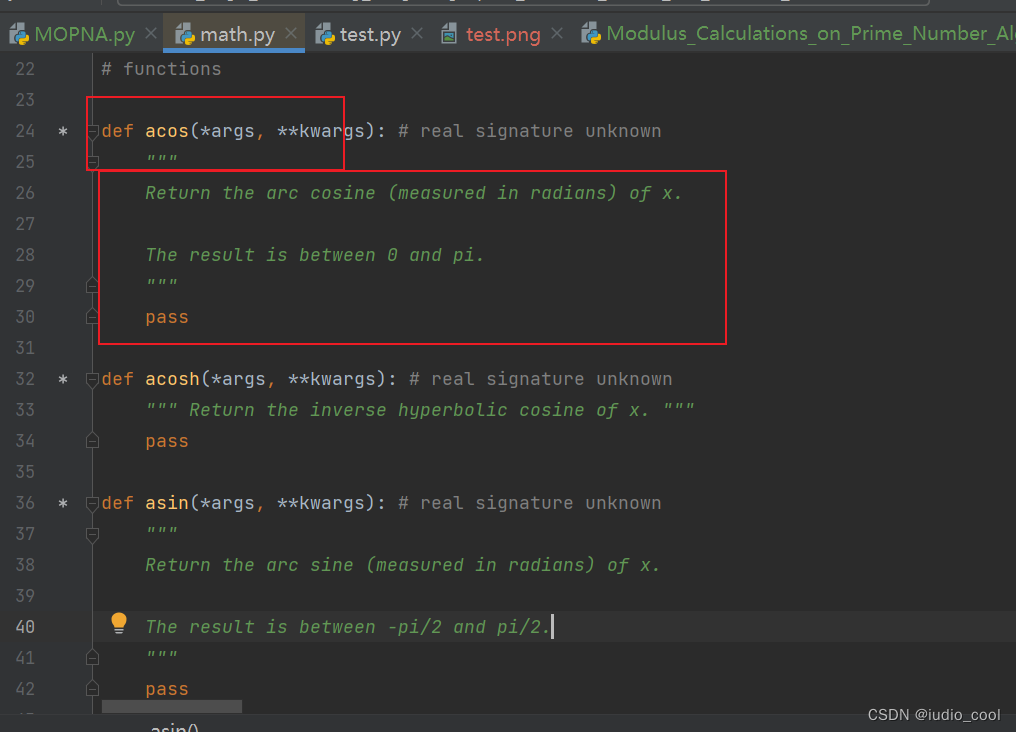1016x732 pixels.
Task: Click the asterisk gutter icon beside def acos
Action: tap(63, 132)
